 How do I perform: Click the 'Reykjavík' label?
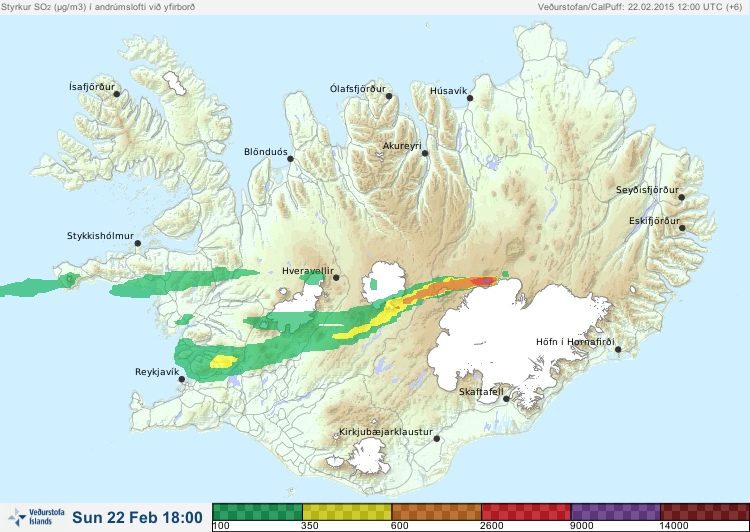[x=157, y=372]
